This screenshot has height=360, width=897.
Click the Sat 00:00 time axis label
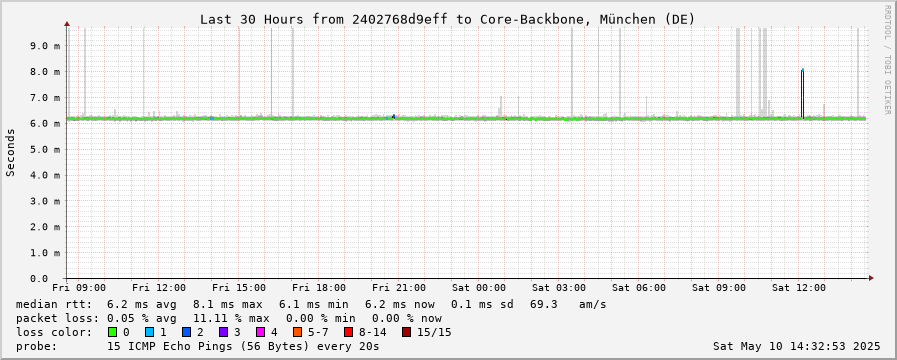click(479, 288)
